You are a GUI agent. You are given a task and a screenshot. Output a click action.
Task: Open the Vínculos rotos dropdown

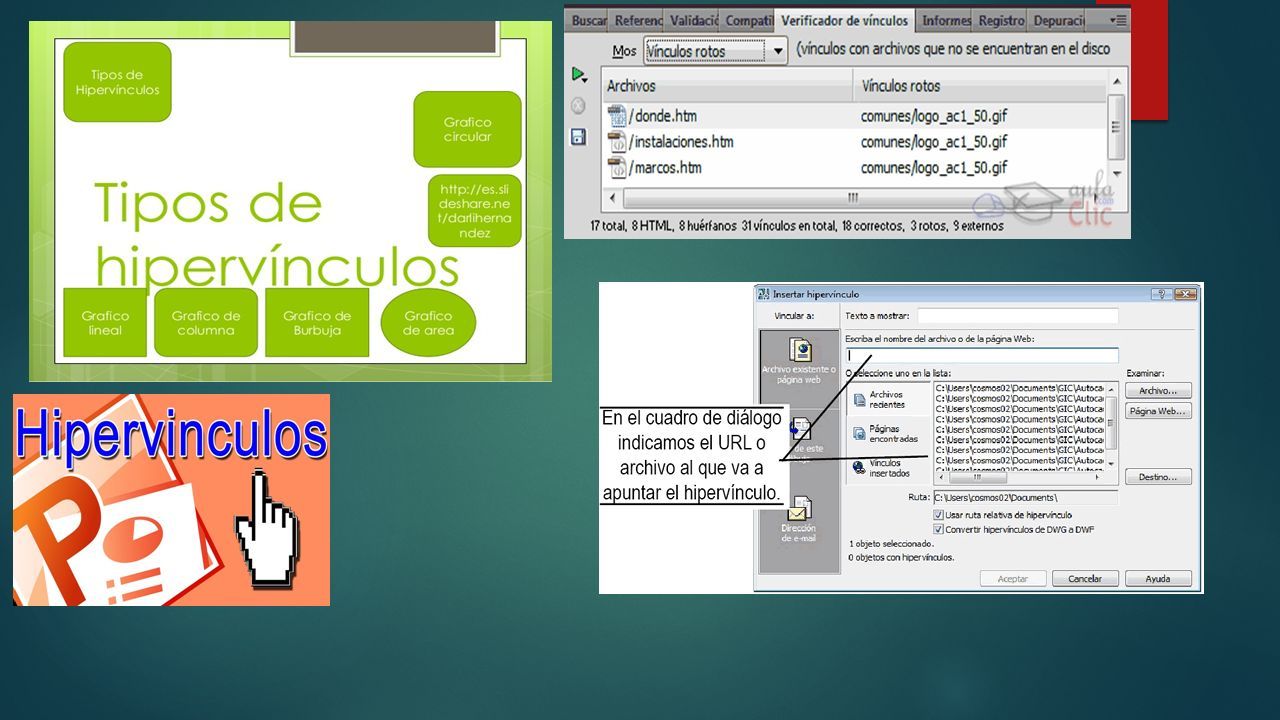coord(716,51)
